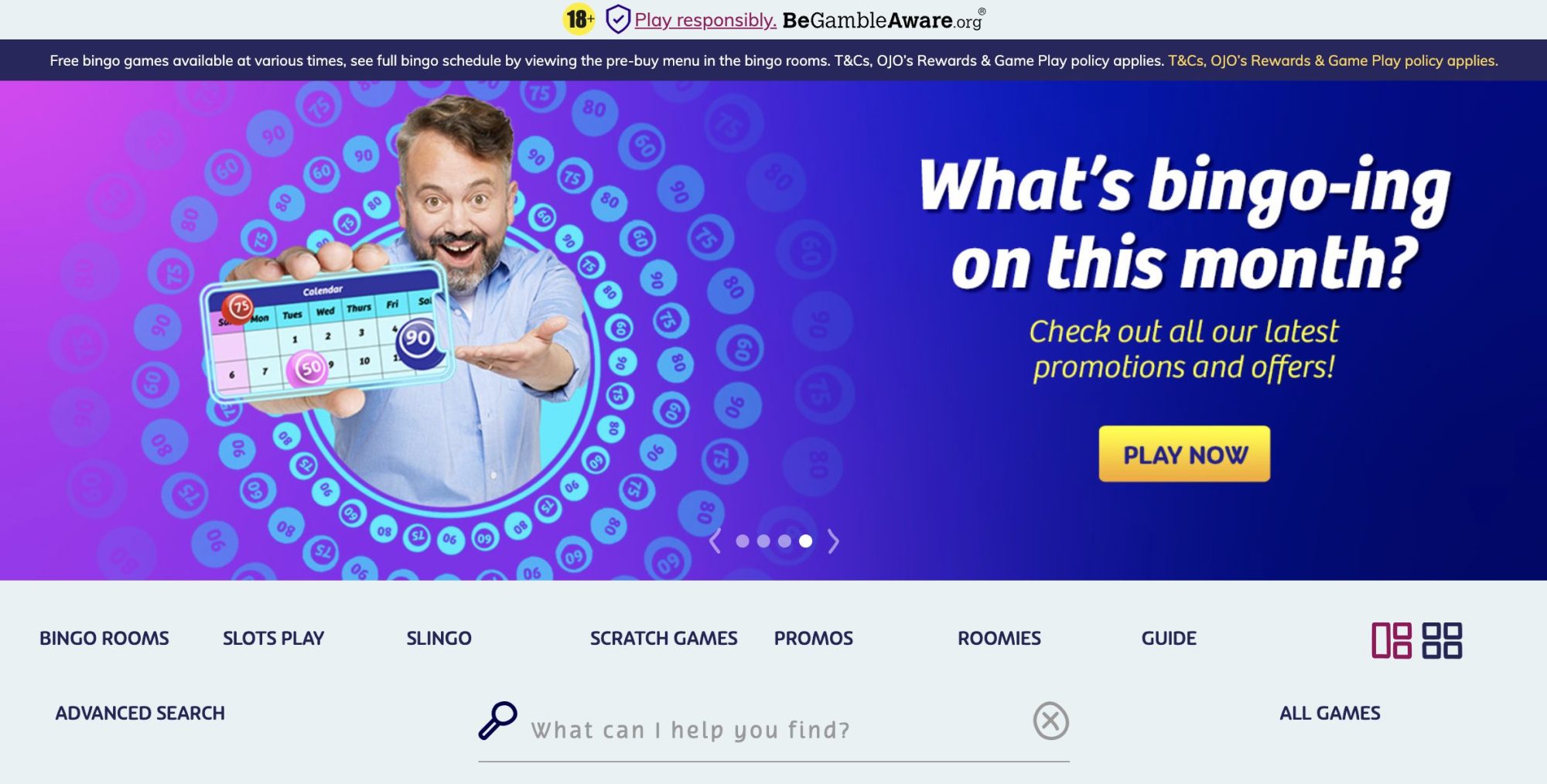1547x784 pixels.
Task: Click the Play Now button
Action: 1184,454
